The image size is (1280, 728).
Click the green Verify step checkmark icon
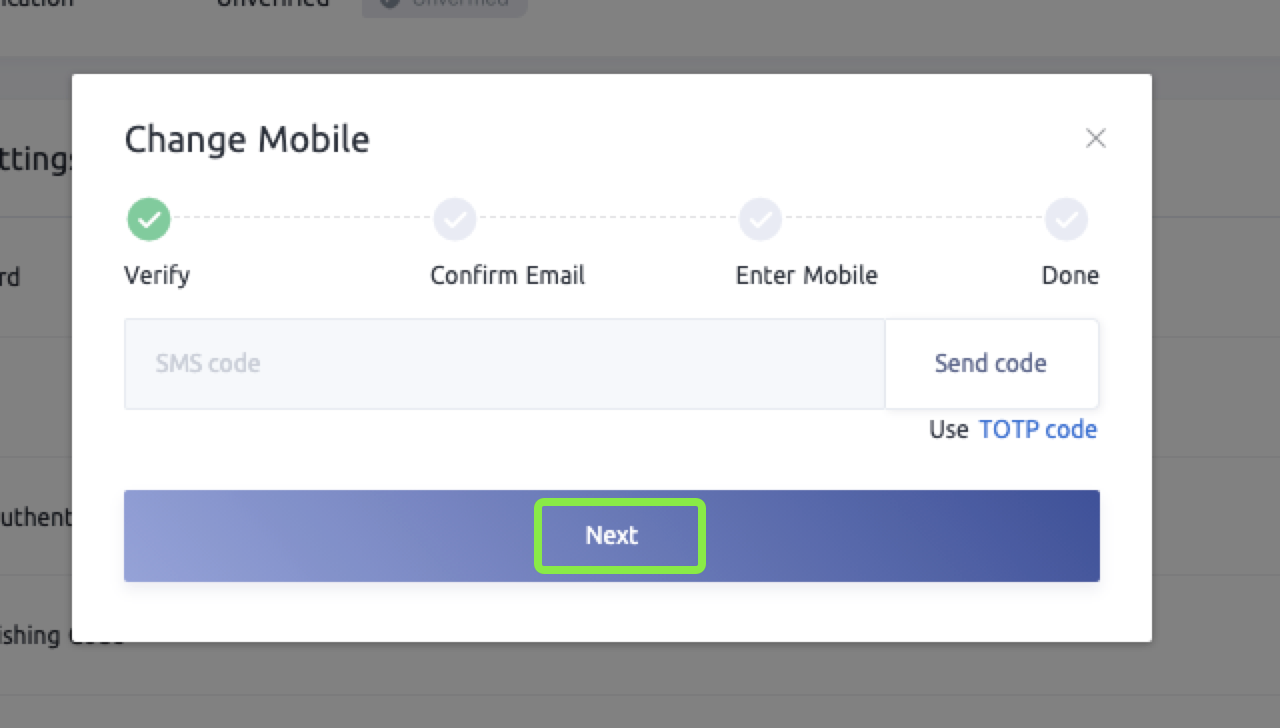coord(149,219)
